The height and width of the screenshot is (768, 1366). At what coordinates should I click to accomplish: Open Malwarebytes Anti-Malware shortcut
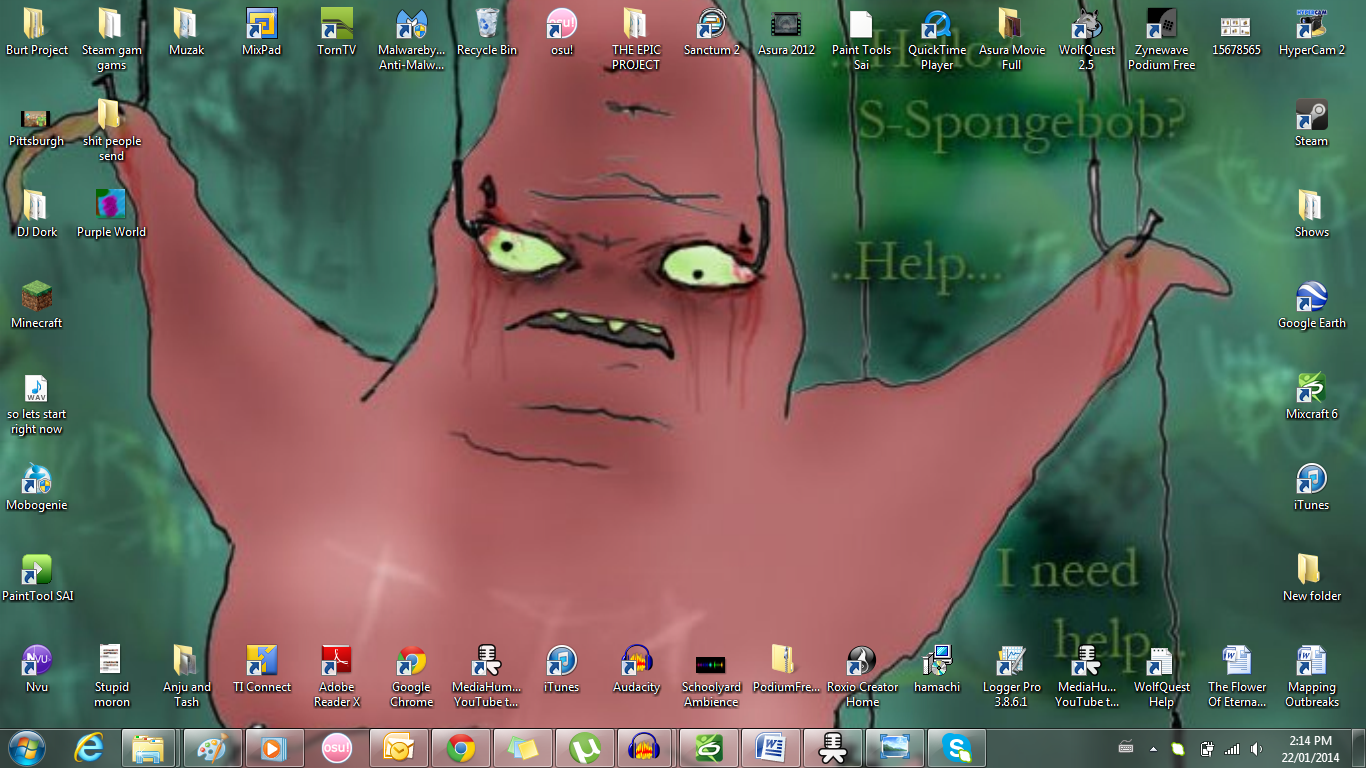(412, 40)
